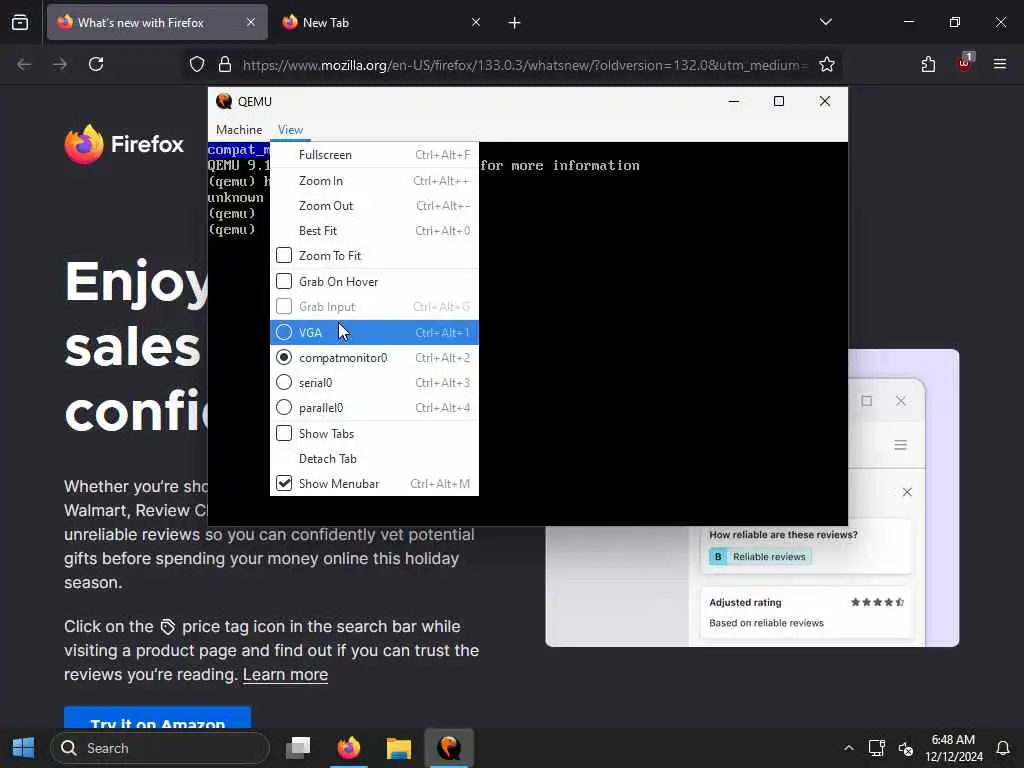Toggle the Grab Input checkbox
The width and height of the screenshot is (1024, 768).
click(x=284, y=306)
